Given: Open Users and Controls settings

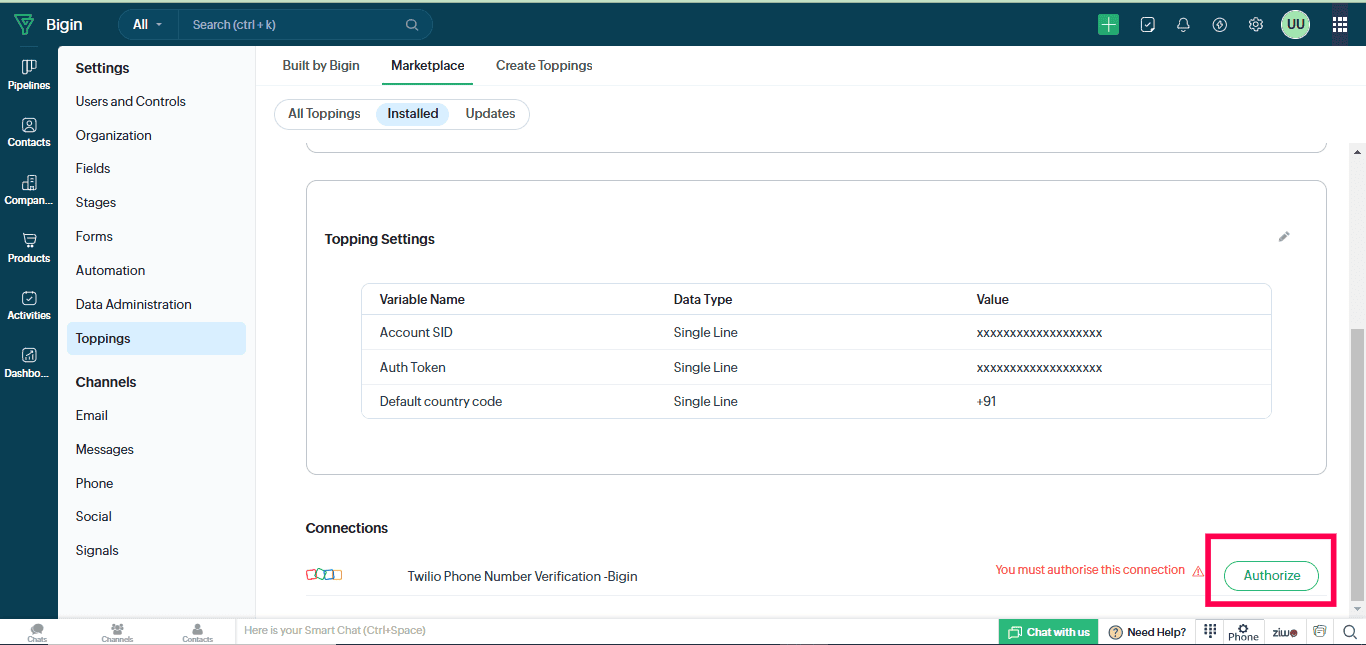Looking at the screenshot, I should [131, 101].
